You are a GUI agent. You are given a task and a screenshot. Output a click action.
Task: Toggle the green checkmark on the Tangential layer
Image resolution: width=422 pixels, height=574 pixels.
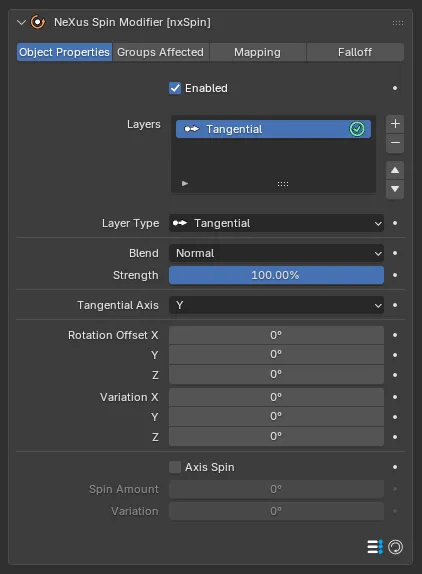(x=357, y=129)
